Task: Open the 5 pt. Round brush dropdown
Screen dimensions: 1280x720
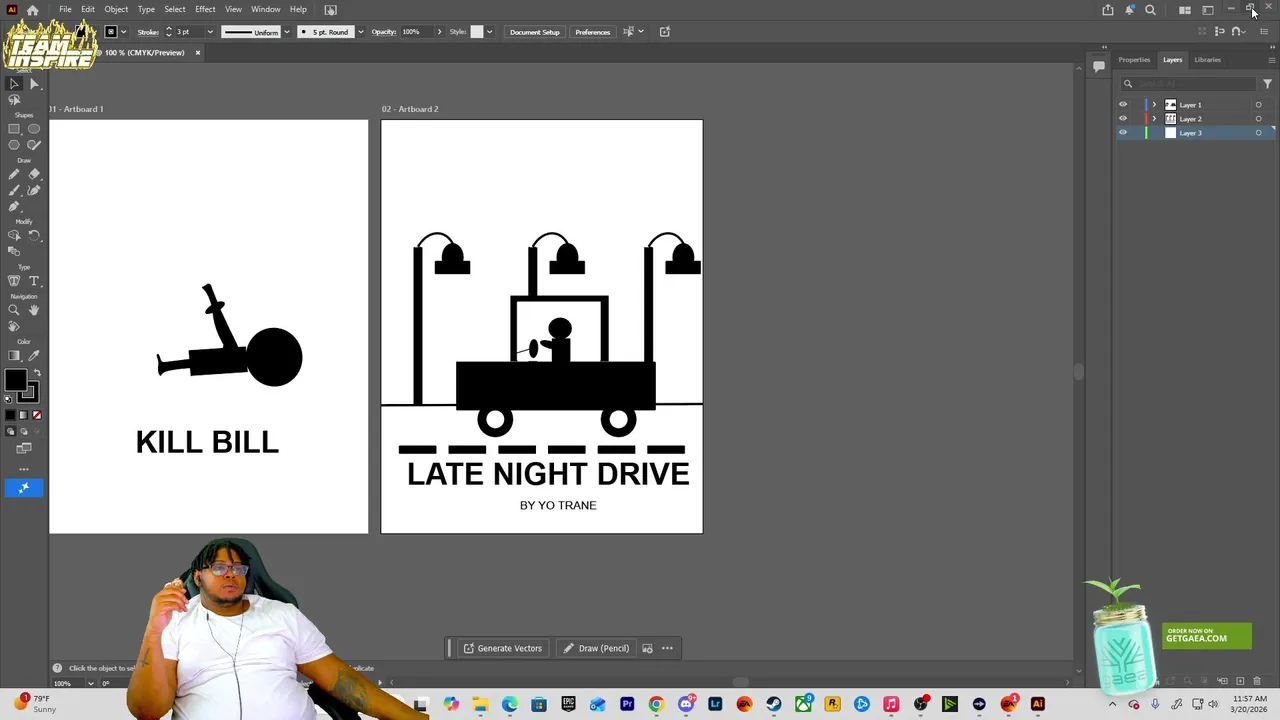Action: 360,32
